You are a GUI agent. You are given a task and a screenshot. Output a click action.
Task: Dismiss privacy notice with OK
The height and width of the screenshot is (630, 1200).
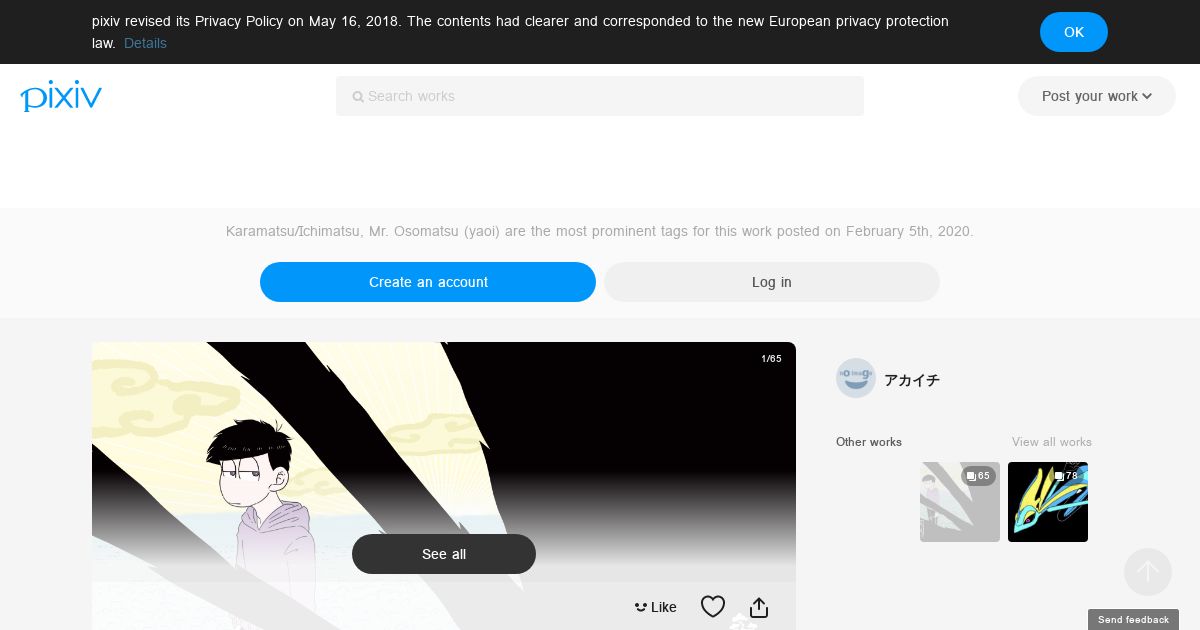(1074, 32)
